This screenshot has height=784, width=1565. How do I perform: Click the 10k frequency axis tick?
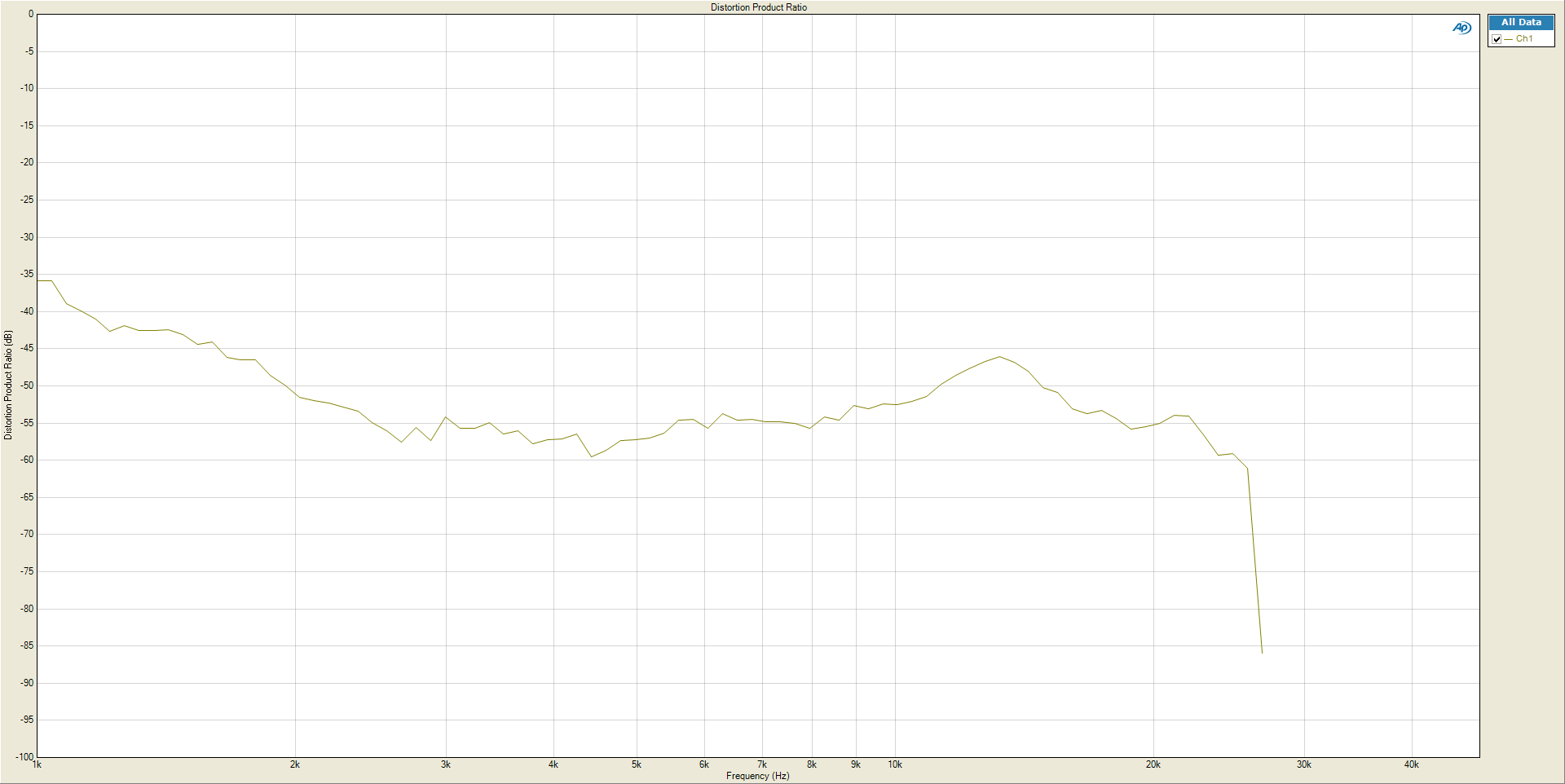pos(895,764)
